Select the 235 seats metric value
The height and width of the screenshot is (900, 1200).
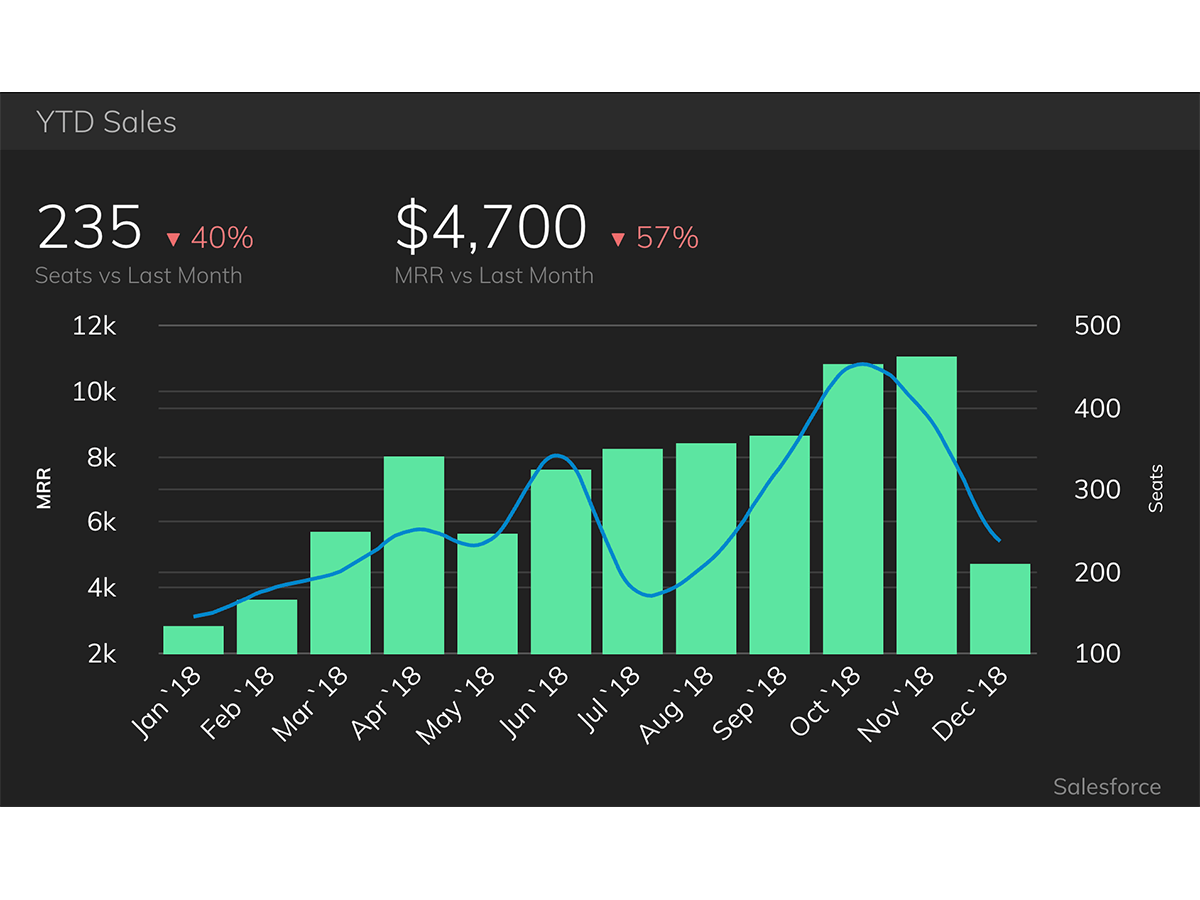click(x=90, y=227)
